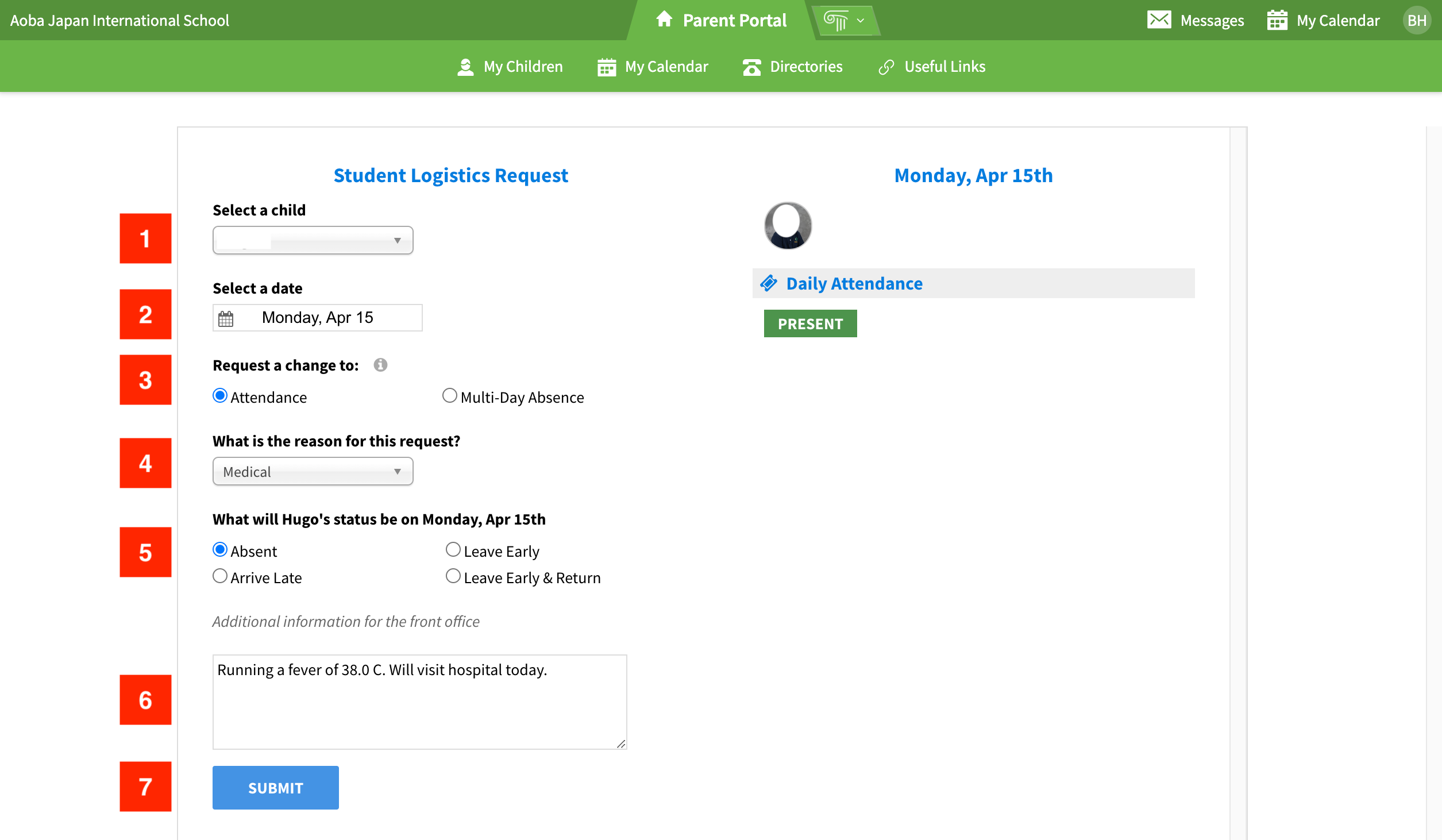The width and height of the screenshot is (1442, 840).
Task: Expand the Medical reason dropdown
Action: click(313, 472)
